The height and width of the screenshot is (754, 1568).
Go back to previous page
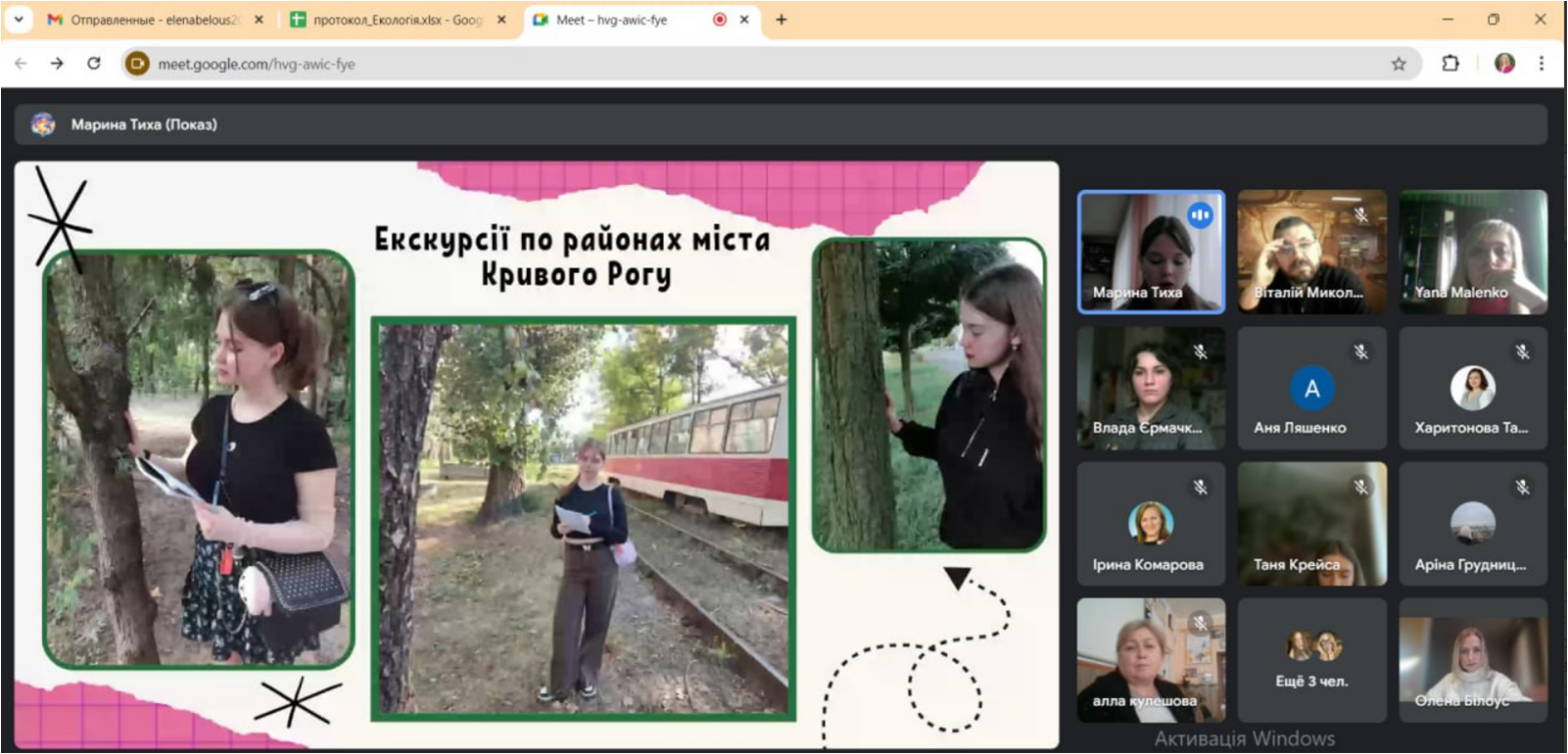pos(21,64)
